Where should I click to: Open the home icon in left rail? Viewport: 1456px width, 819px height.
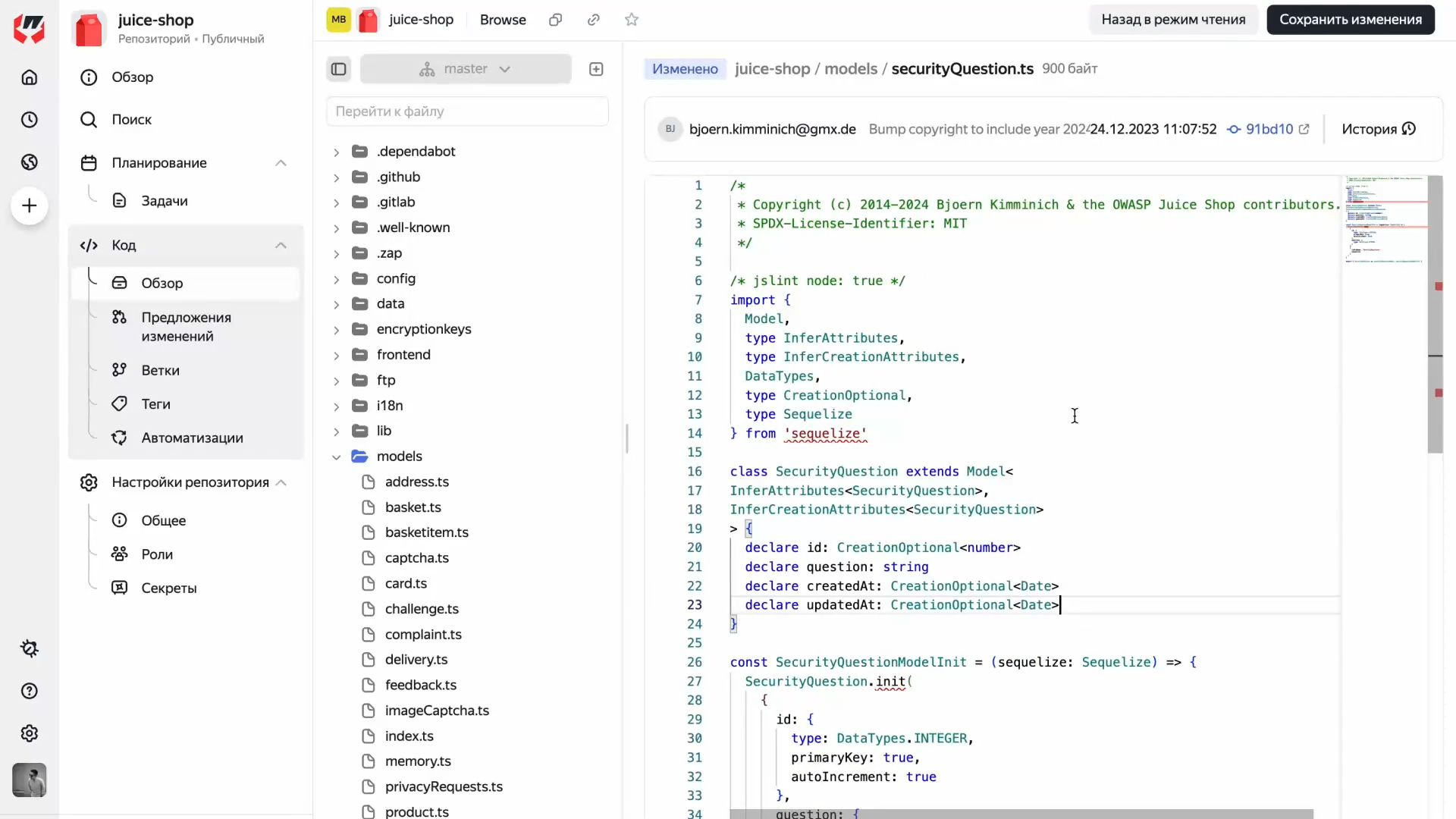click(x=29, y=77)
